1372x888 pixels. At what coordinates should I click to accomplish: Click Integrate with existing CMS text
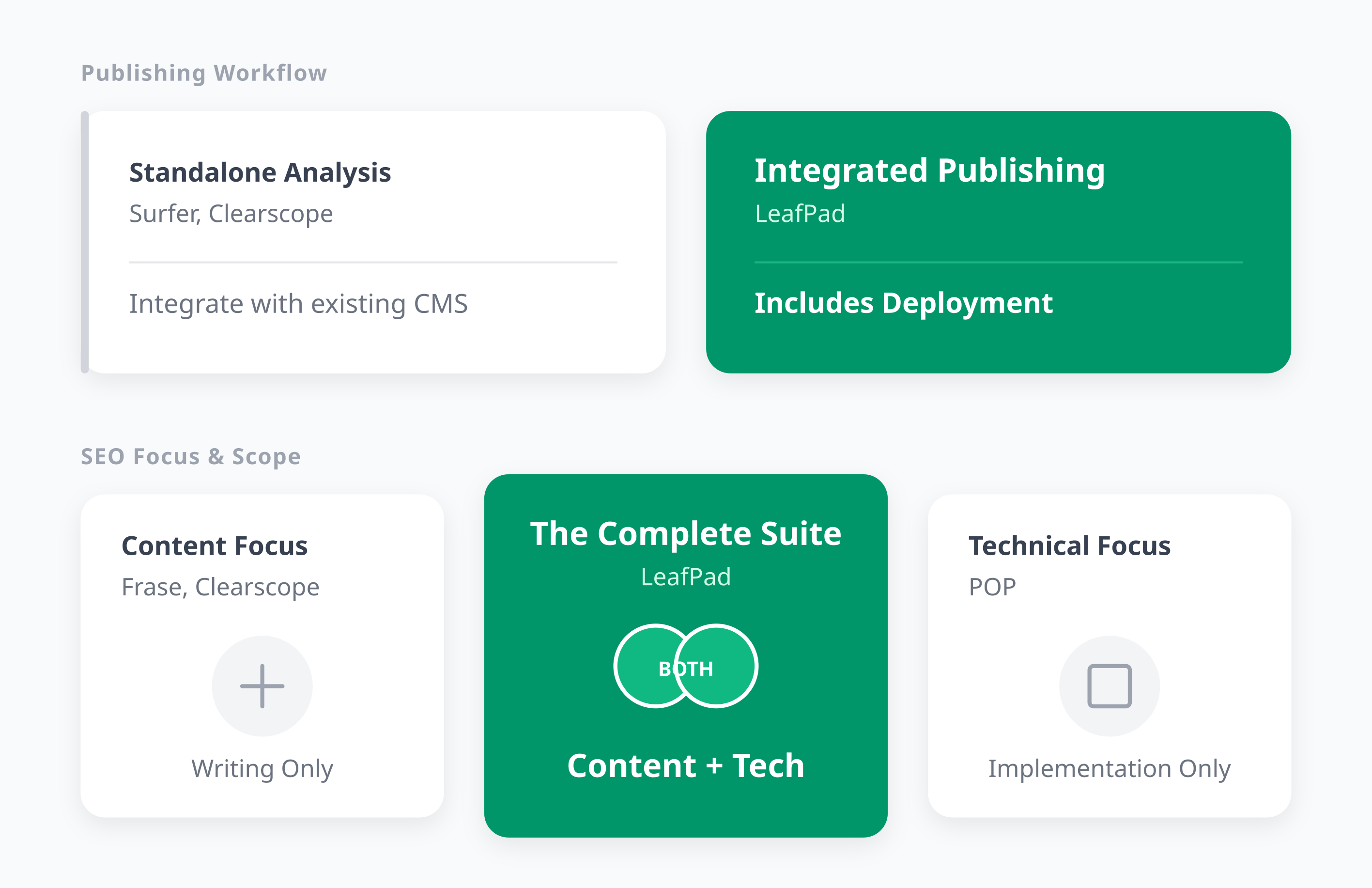pos(298,304)
